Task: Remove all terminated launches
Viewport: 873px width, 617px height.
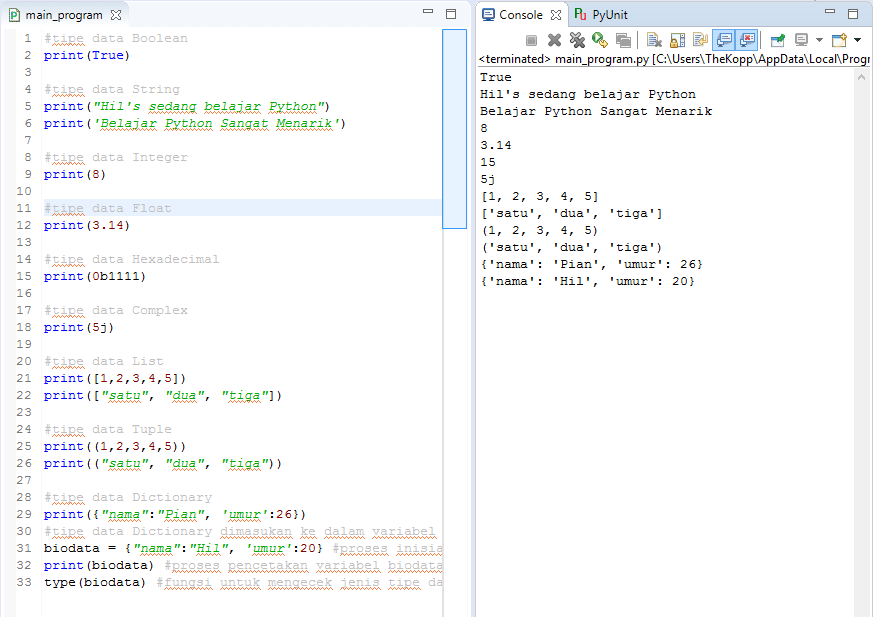Action: click(x=577, y=40)
